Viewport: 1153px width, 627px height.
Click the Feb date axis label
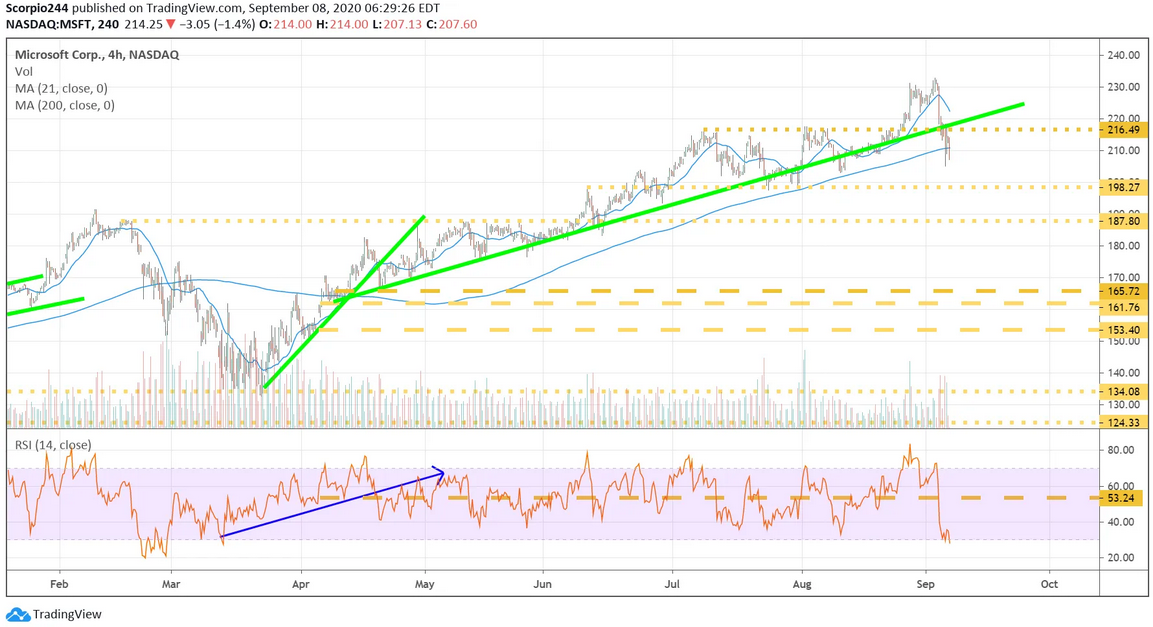click(59, 584)
